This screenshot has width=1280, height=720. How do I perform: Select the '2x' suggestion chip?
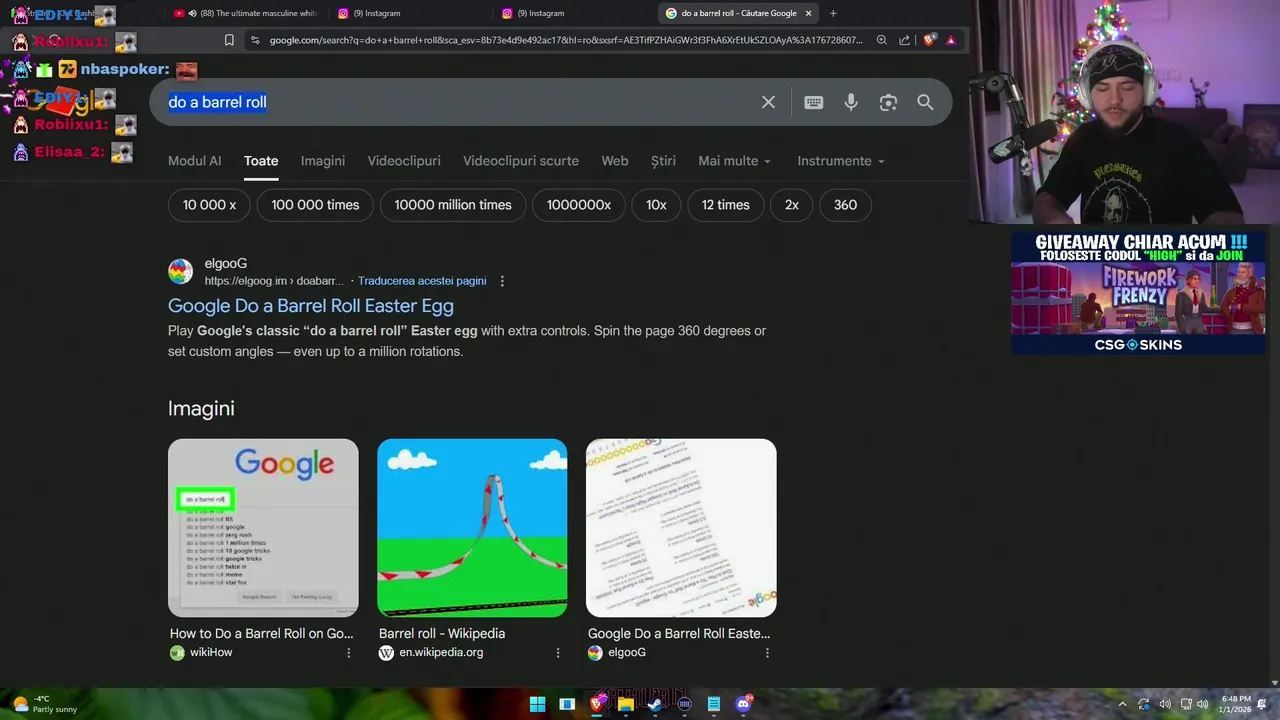(792, 205)
